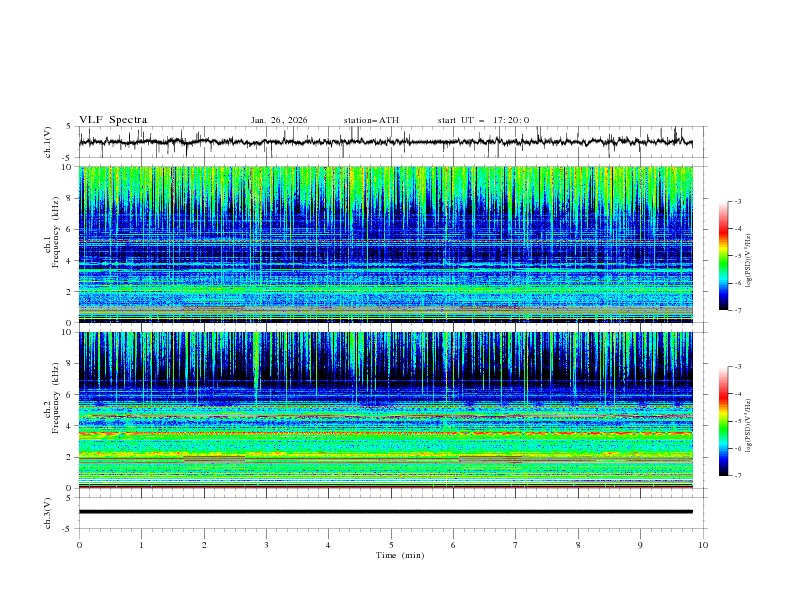Screen dimensions: 792x612
Task: Click the ch.1 spectrogram panel
Action: [386, 244]
